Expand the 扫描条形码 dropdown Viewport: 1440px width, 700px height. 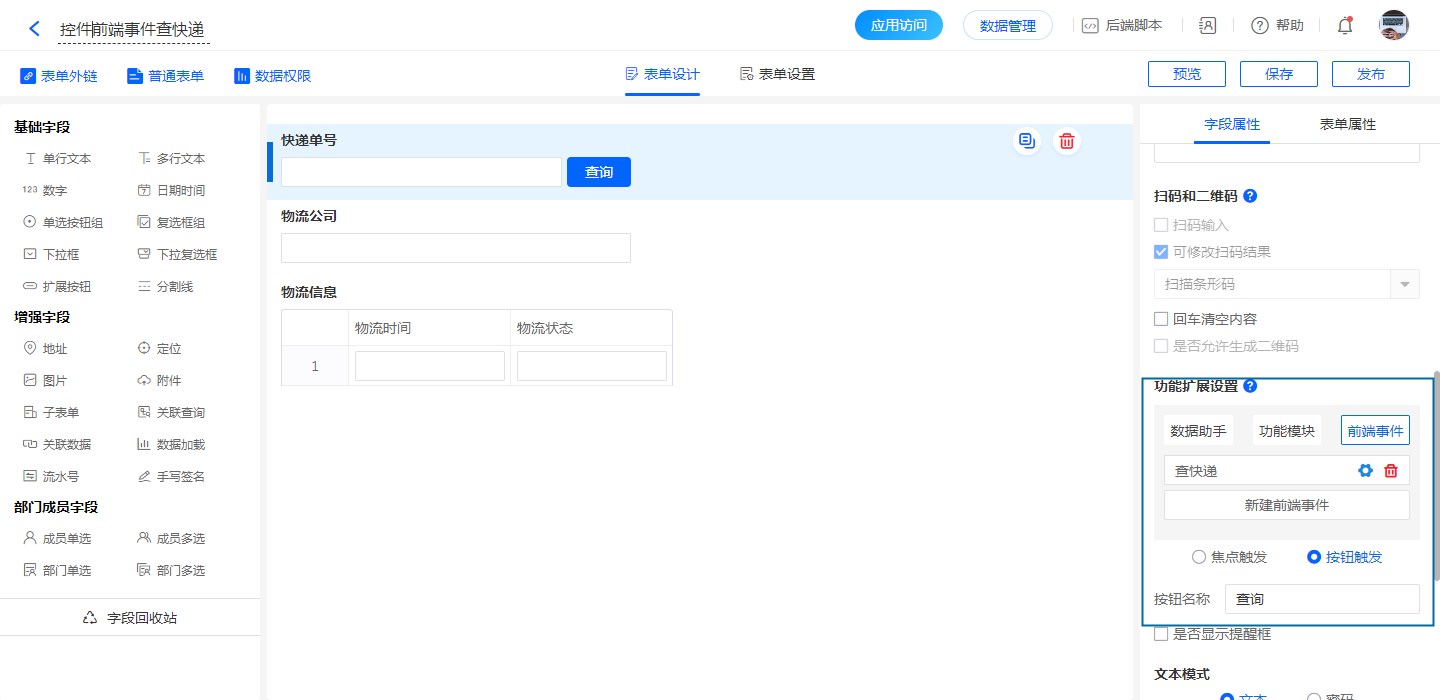click(1405, 284)
